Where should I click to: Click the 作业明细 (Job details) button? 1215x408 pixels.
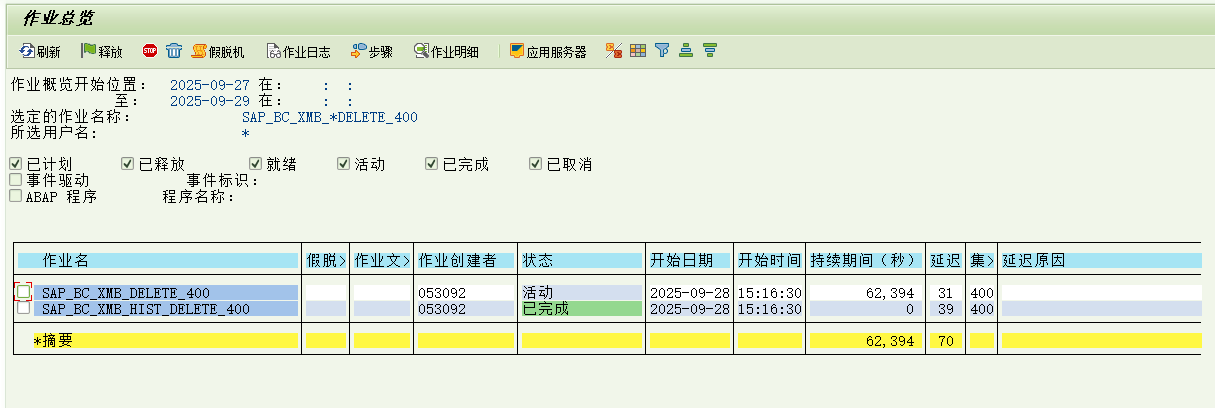pos(446,51)
